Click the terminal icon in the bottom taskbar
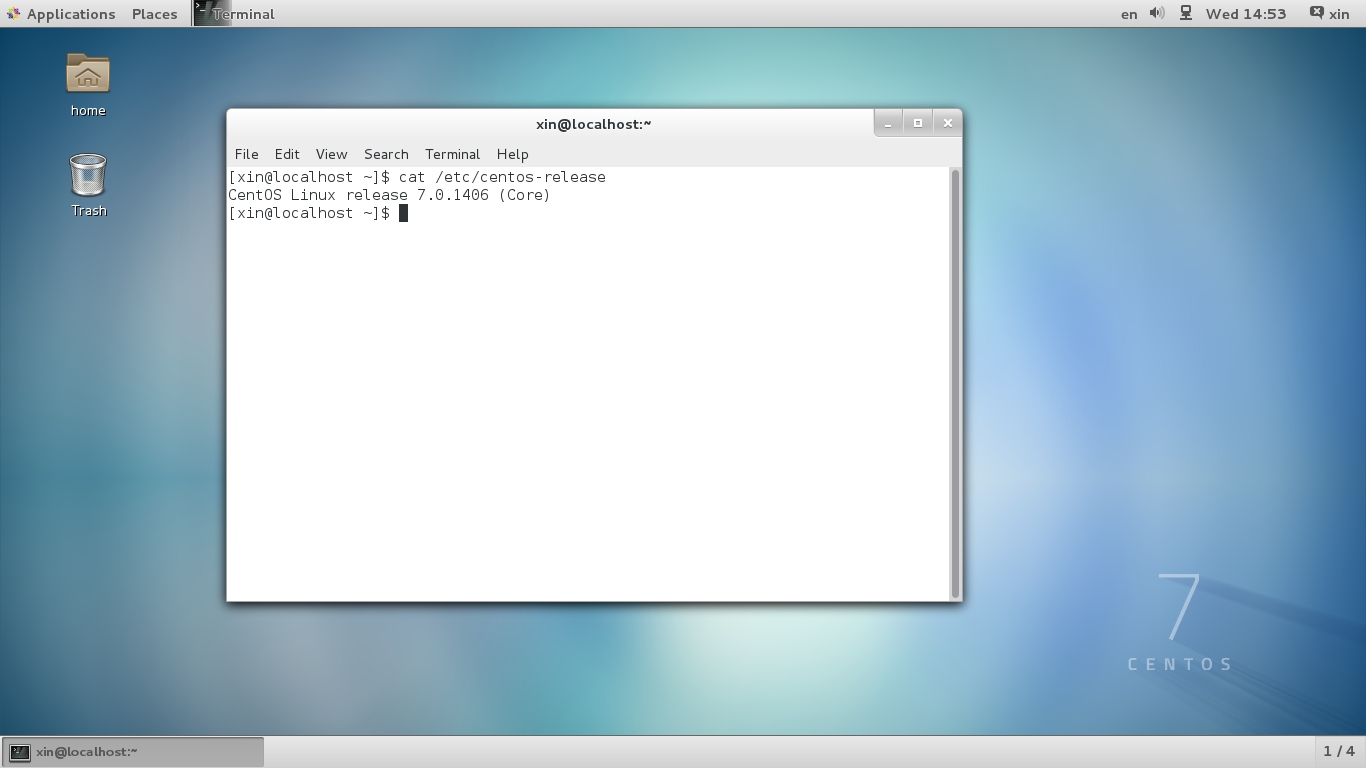Screen dimensions: 1366x768 19,752
